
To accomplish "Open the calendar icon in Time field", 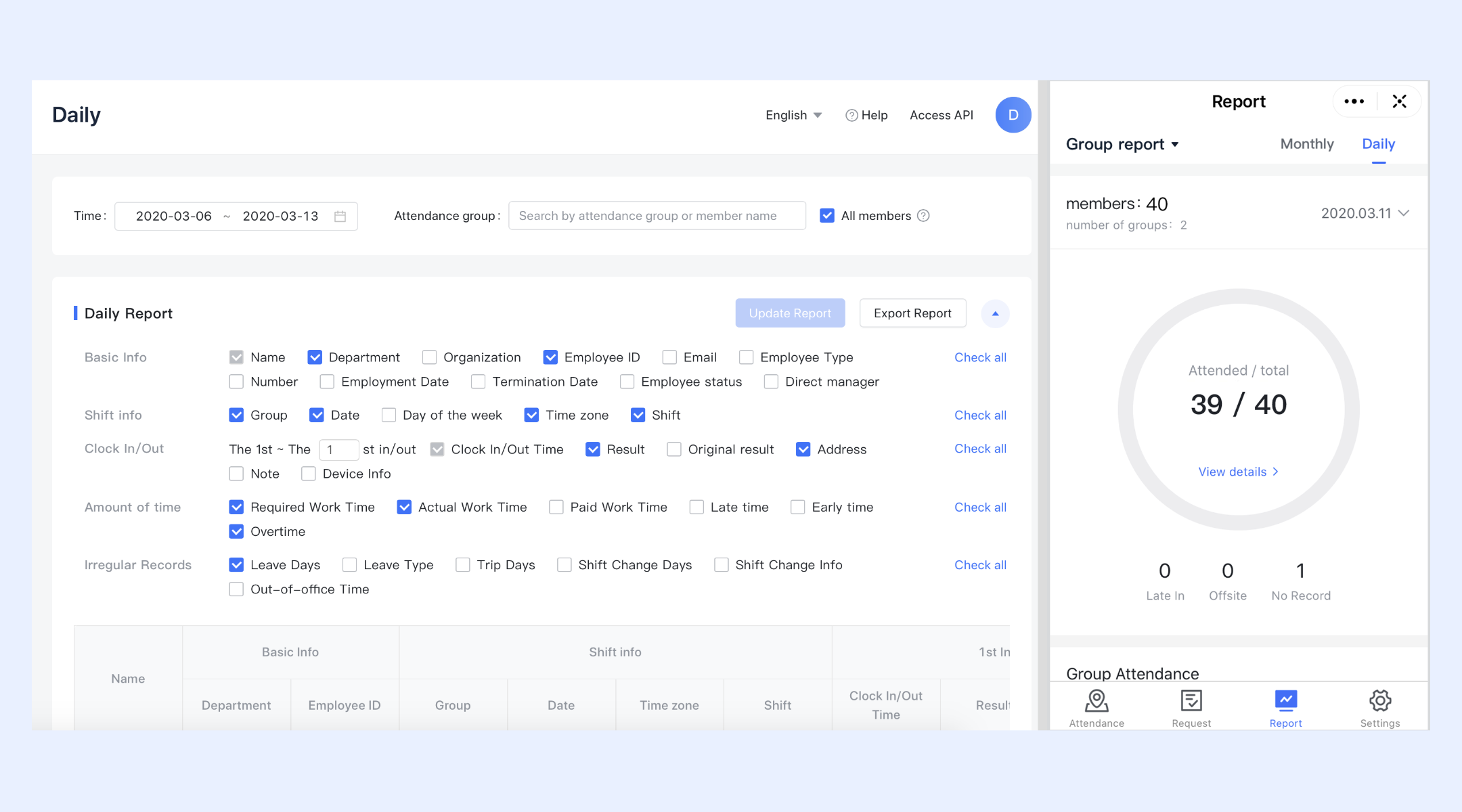I will (x=340, y=217).
